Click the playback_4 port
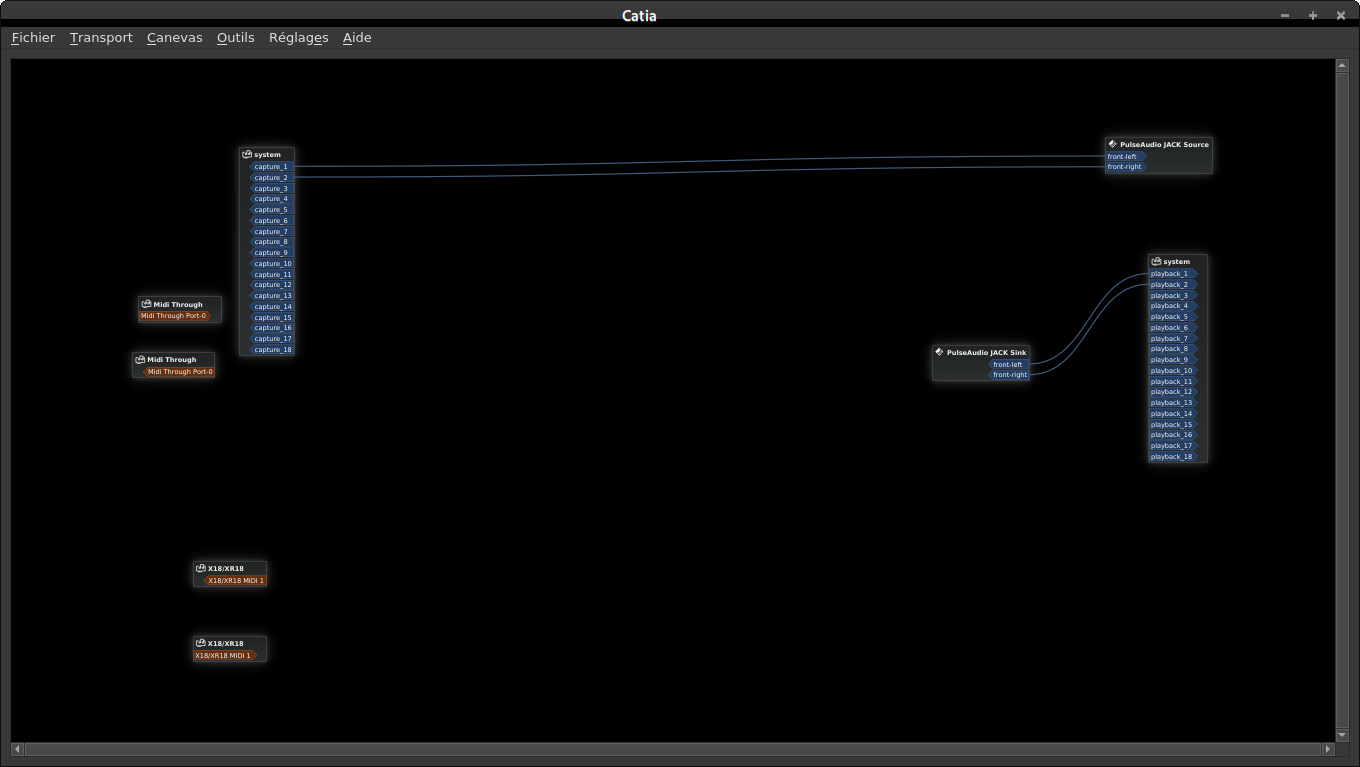The height and width of the screenshot is (767, 1360). coord(1173,306)
